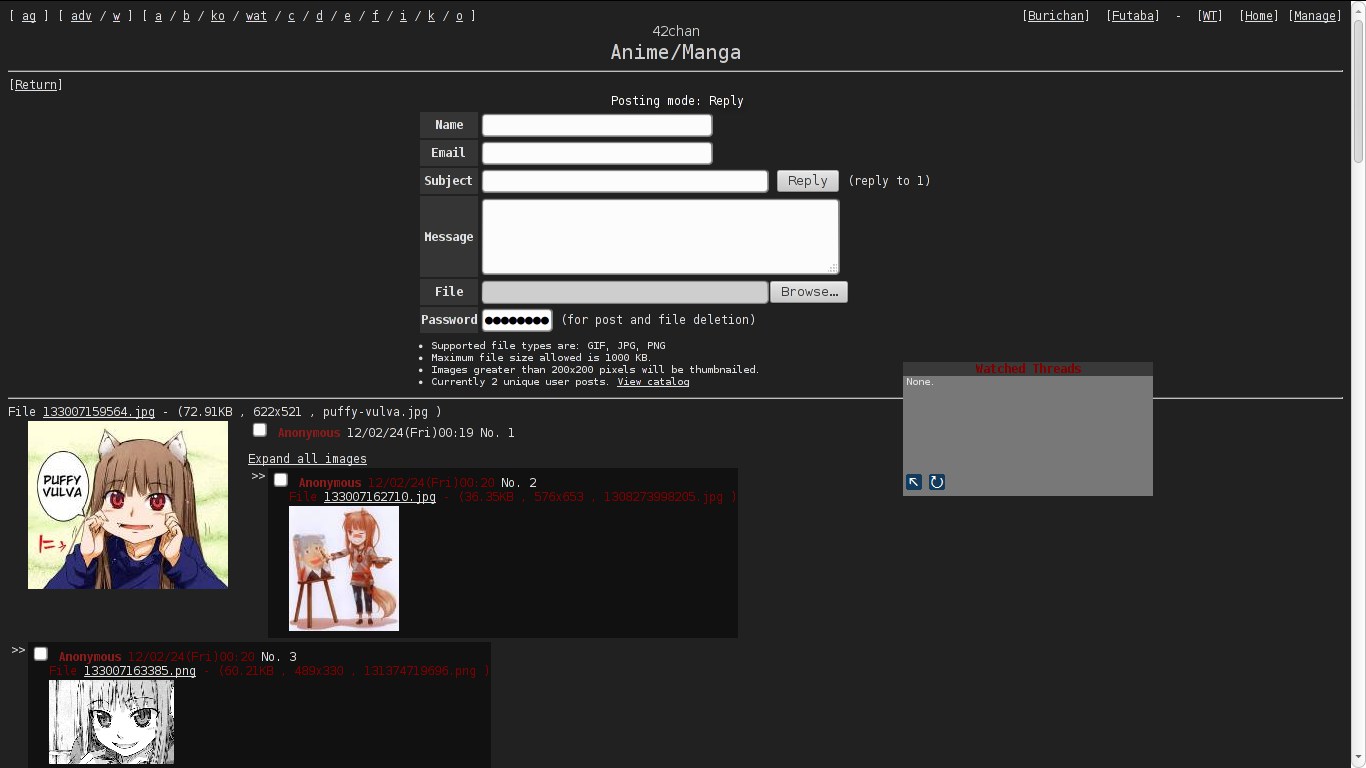The width and height of the screenshot is (1366, 768).
Task: Open the manga thumbnail in post 3
Action: point(111,722)
